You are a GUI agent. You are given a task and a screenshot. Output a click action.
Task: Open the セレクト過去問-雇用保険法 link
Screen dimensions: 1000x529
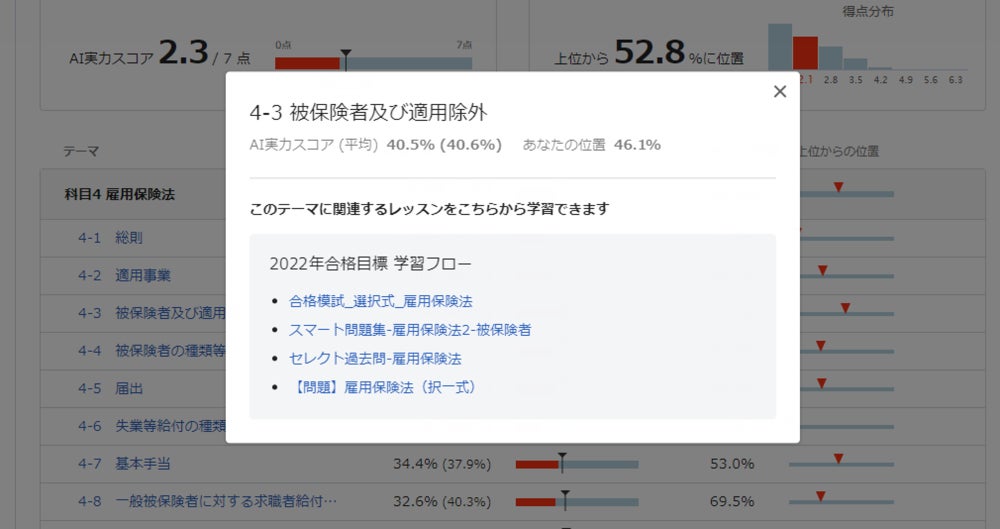pyautogui.click(x=375, y=358)
